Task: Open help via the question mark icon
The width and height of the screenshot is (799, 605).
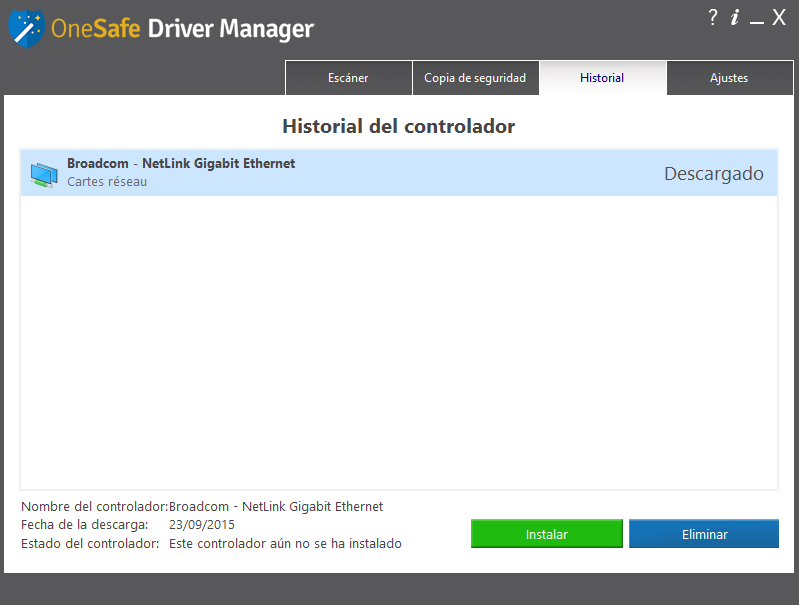Action: pos(713,18)
